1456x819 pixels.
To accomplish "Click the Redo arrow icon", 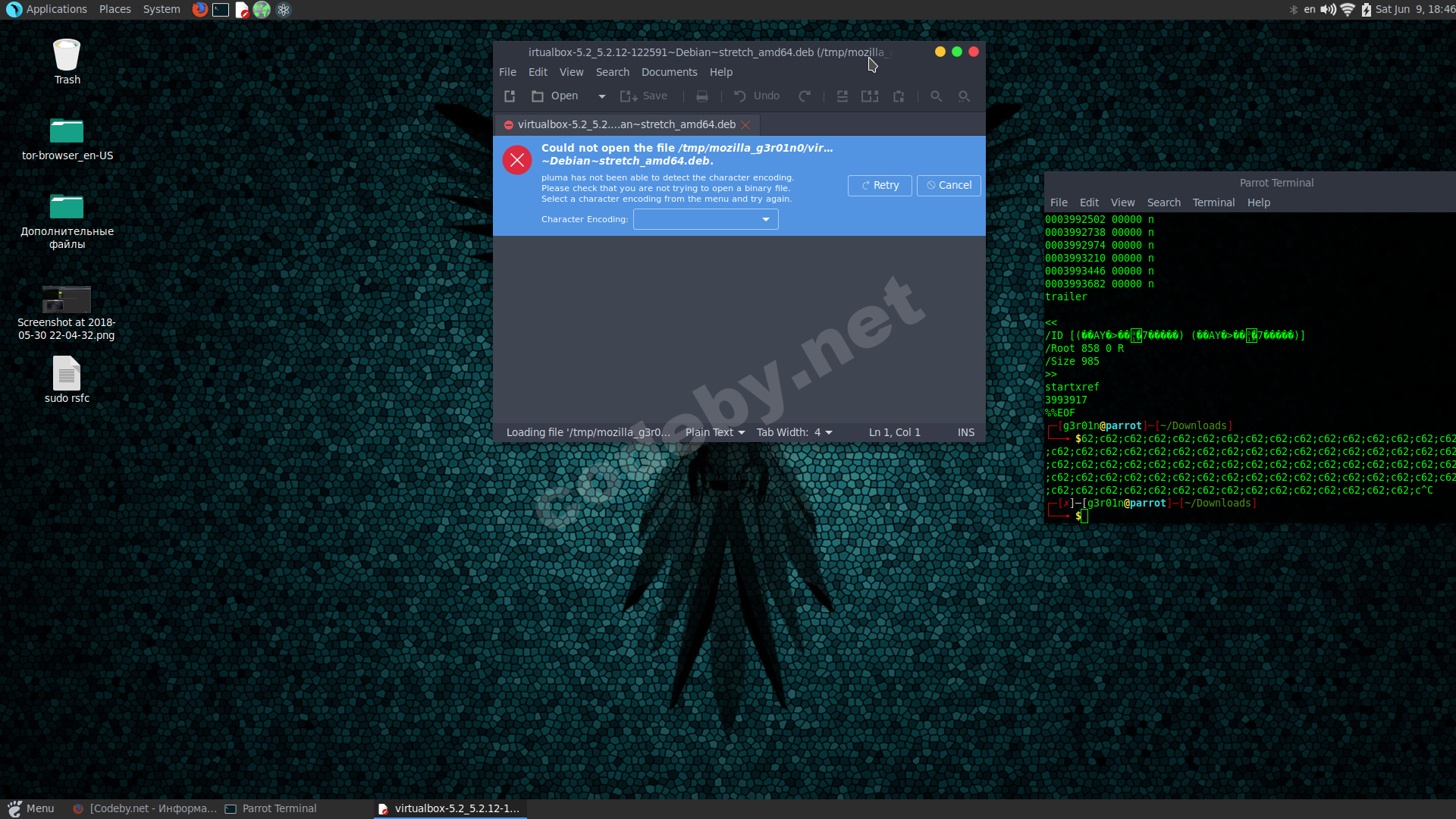I will [x=805, y=96].
